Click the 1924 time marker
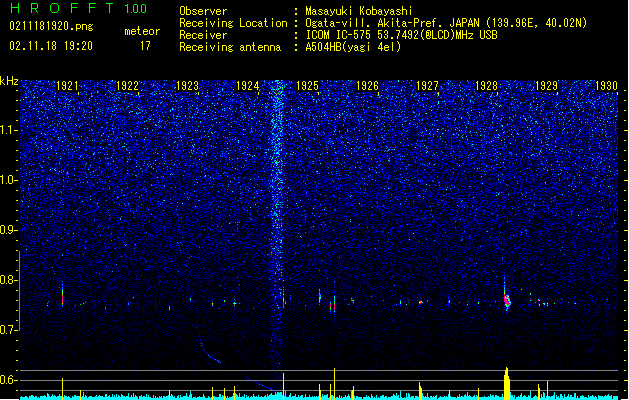This screenshot has width=629, height=400. [248, 86]
